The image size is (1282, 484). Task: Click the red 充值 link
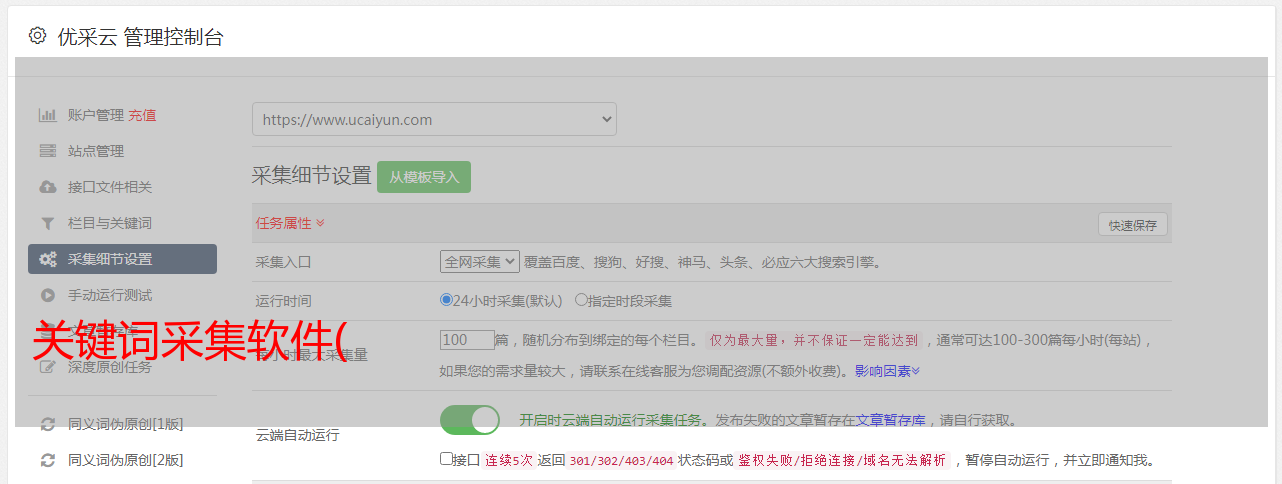tap(142, 115)
